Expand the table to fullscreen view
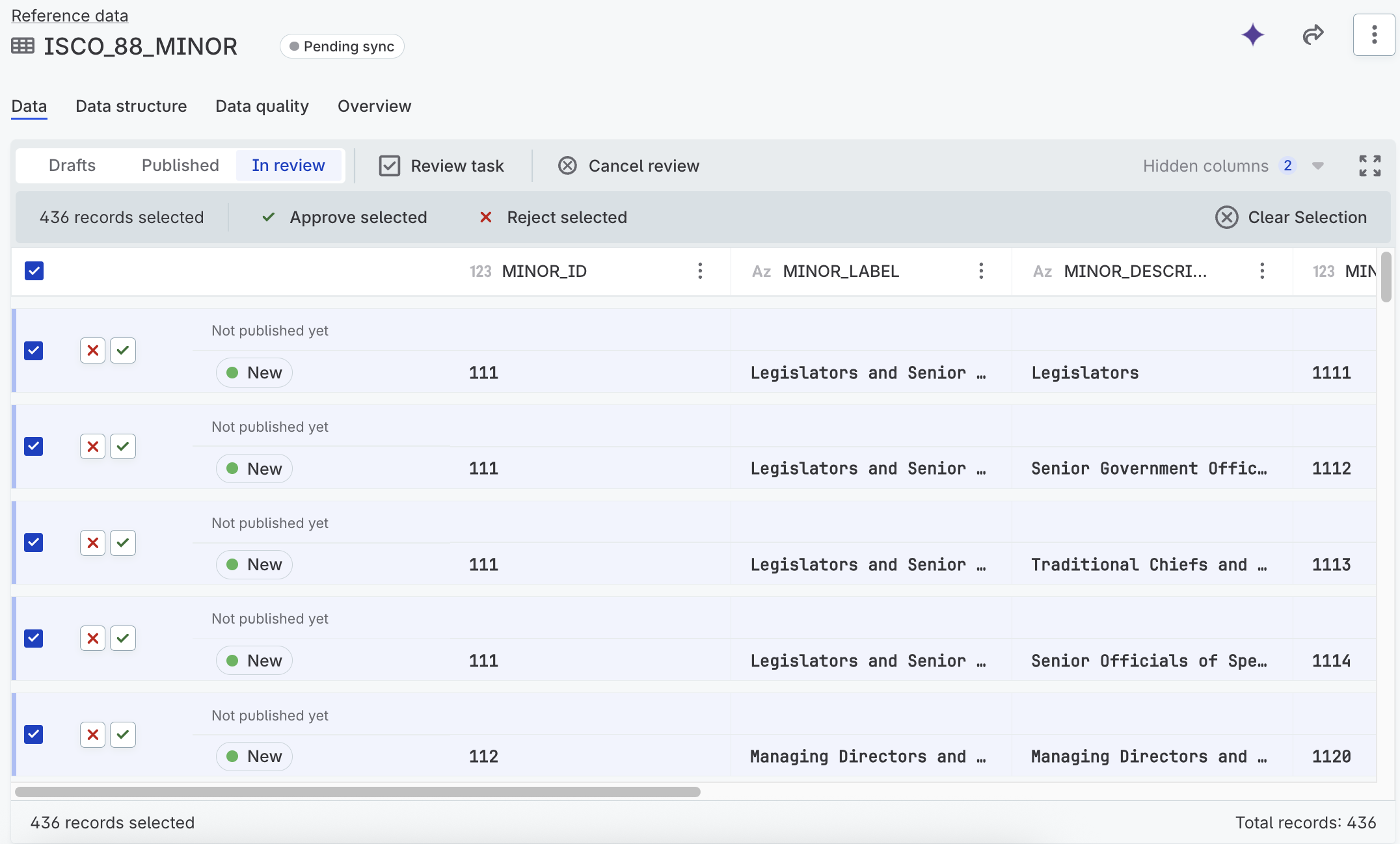1400x844 pixels. click(1370, 166)
